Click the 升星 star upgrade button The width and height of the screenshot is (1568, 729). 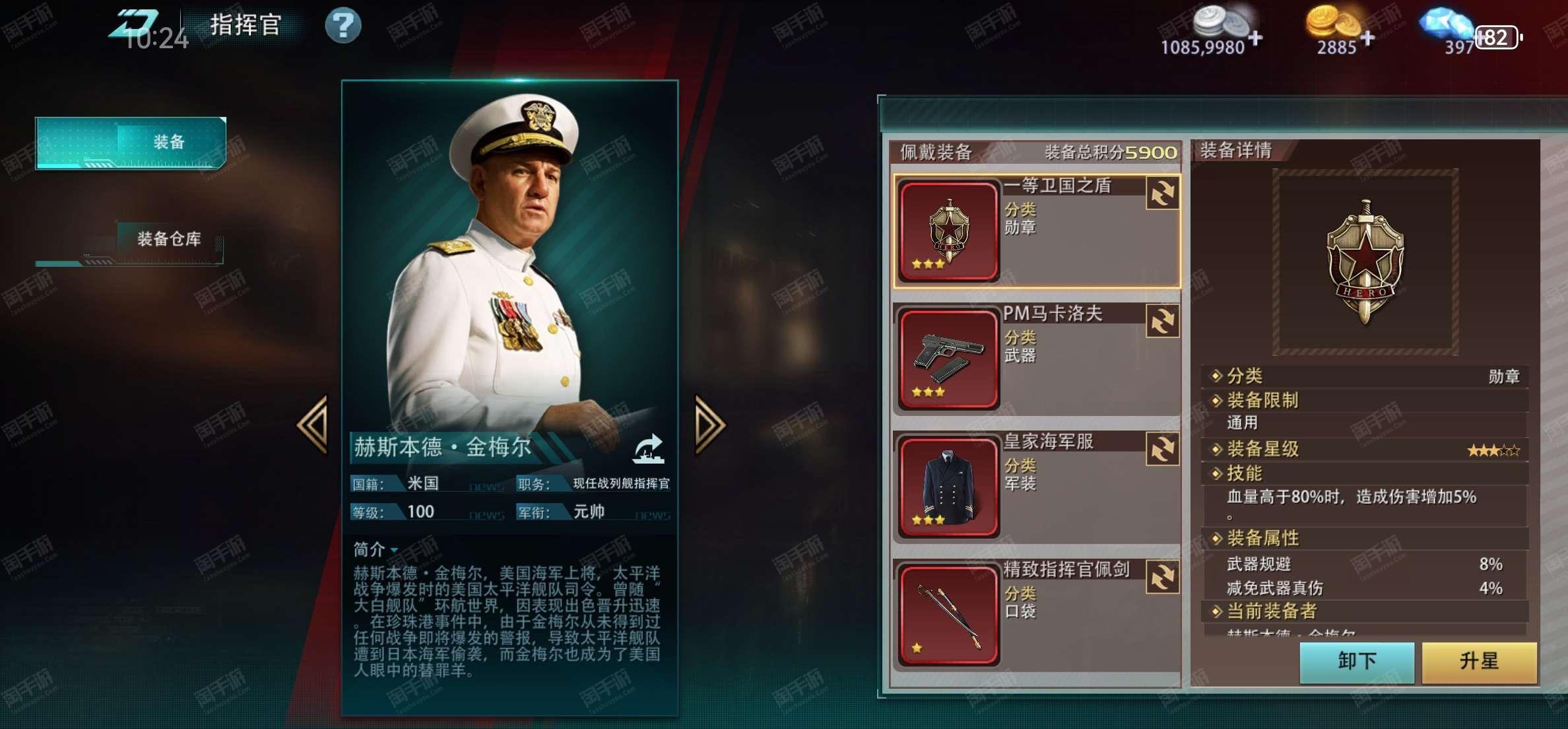(x=1479, y=662)
